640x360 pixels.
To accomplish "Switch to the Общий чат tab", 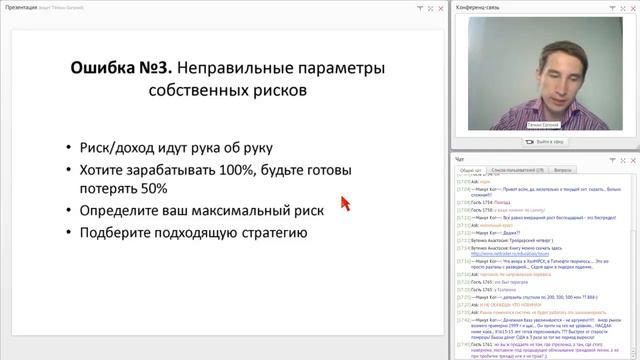I will coord(470,170).
